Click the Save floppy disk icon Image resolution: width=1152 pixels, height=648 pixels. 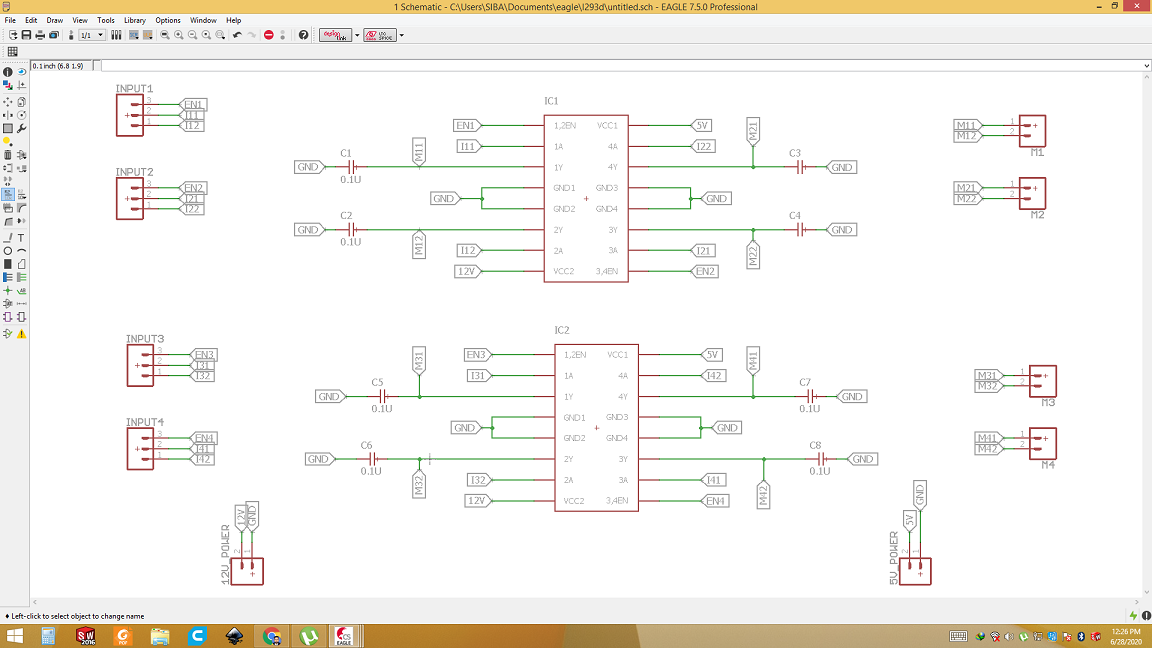point(26,35)
